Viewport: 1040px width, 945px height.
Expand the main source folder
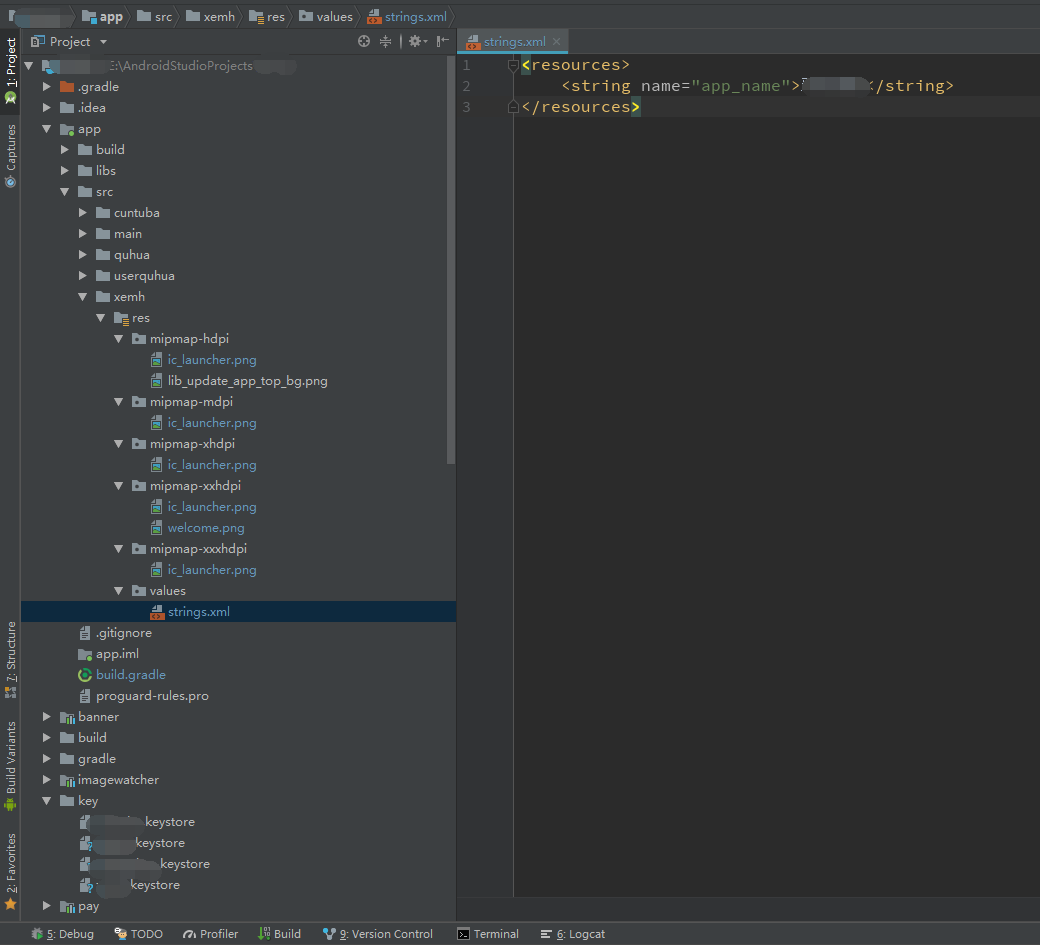click(82, 233)
